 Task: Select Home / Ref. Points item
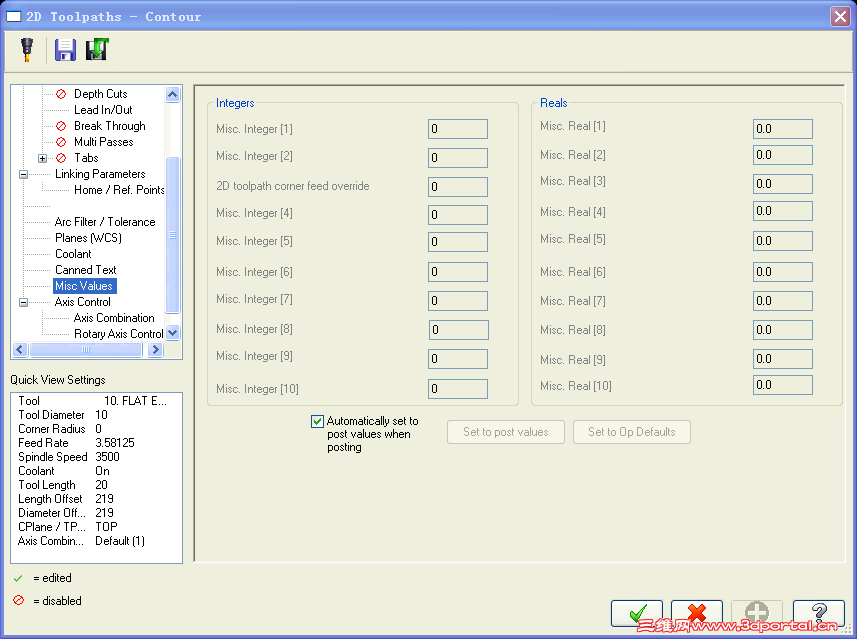(119, 190)
